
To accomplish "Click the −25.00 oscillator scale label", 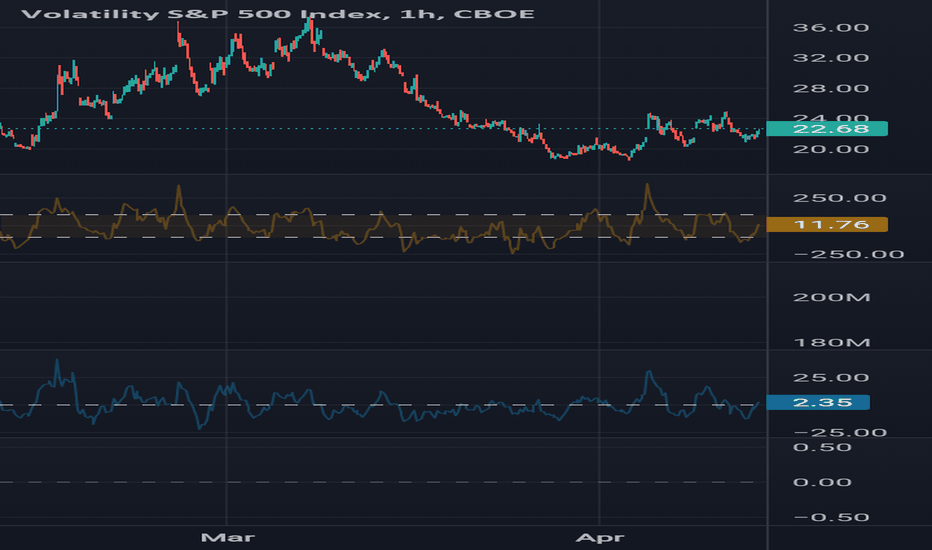I will click(x=839, y=432).
